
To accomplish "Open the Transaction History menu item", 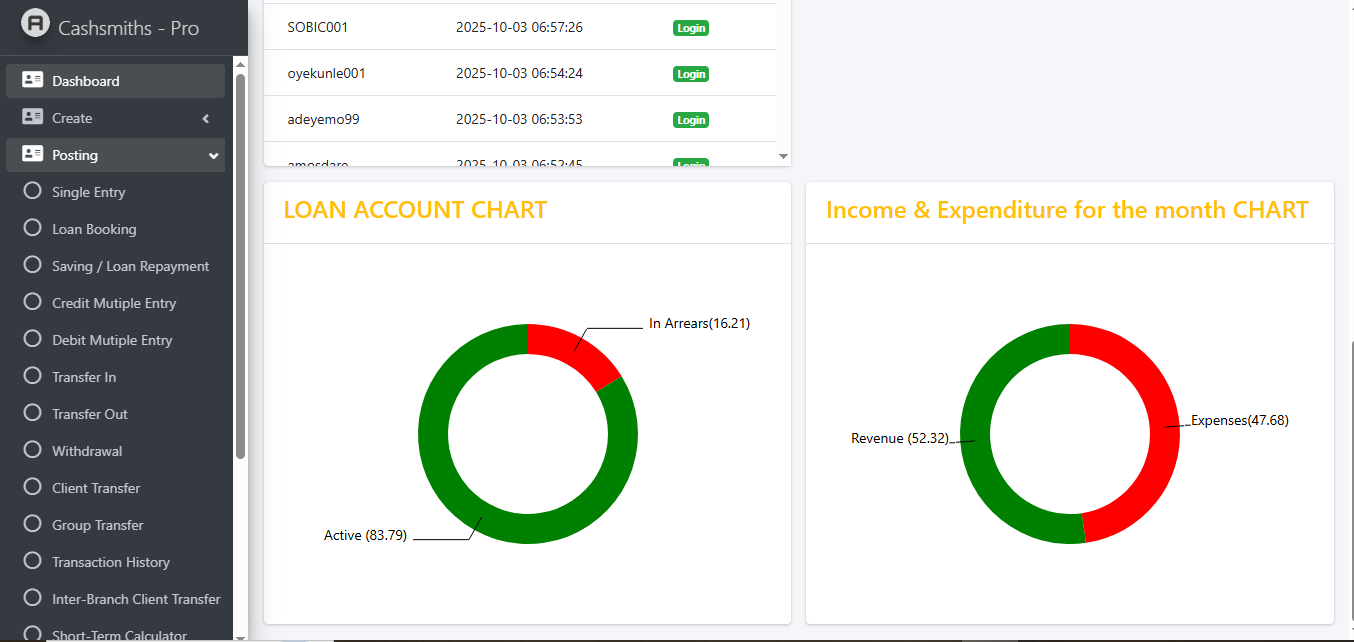I will point(111,562).
